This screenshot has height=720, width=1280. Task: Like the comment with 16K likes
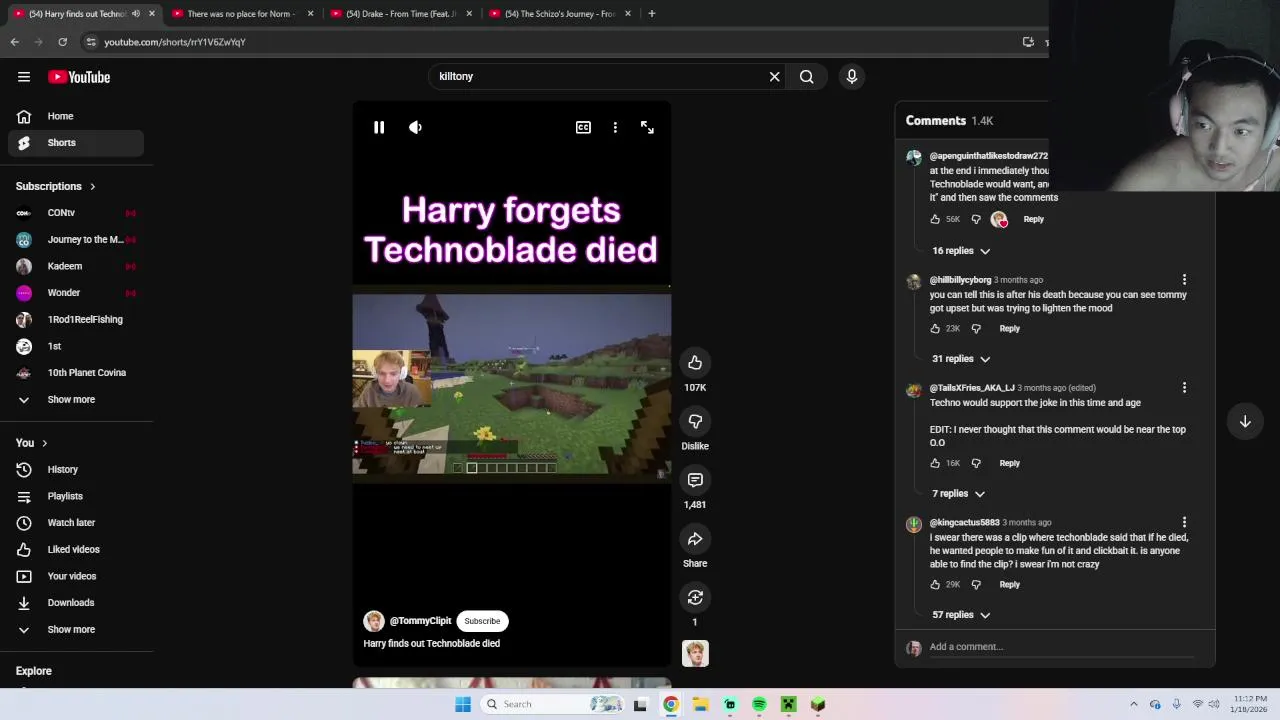tap(935, 463)
